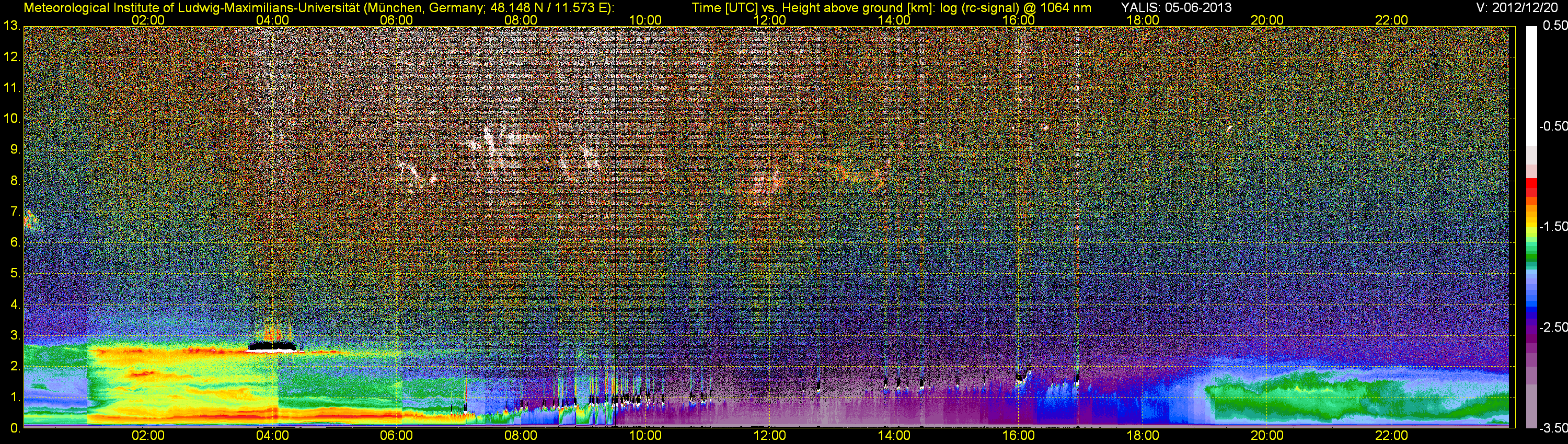This screenshot has width=1568, height=444.
Task: Click the 9 km height axis label
Action: 15,149
